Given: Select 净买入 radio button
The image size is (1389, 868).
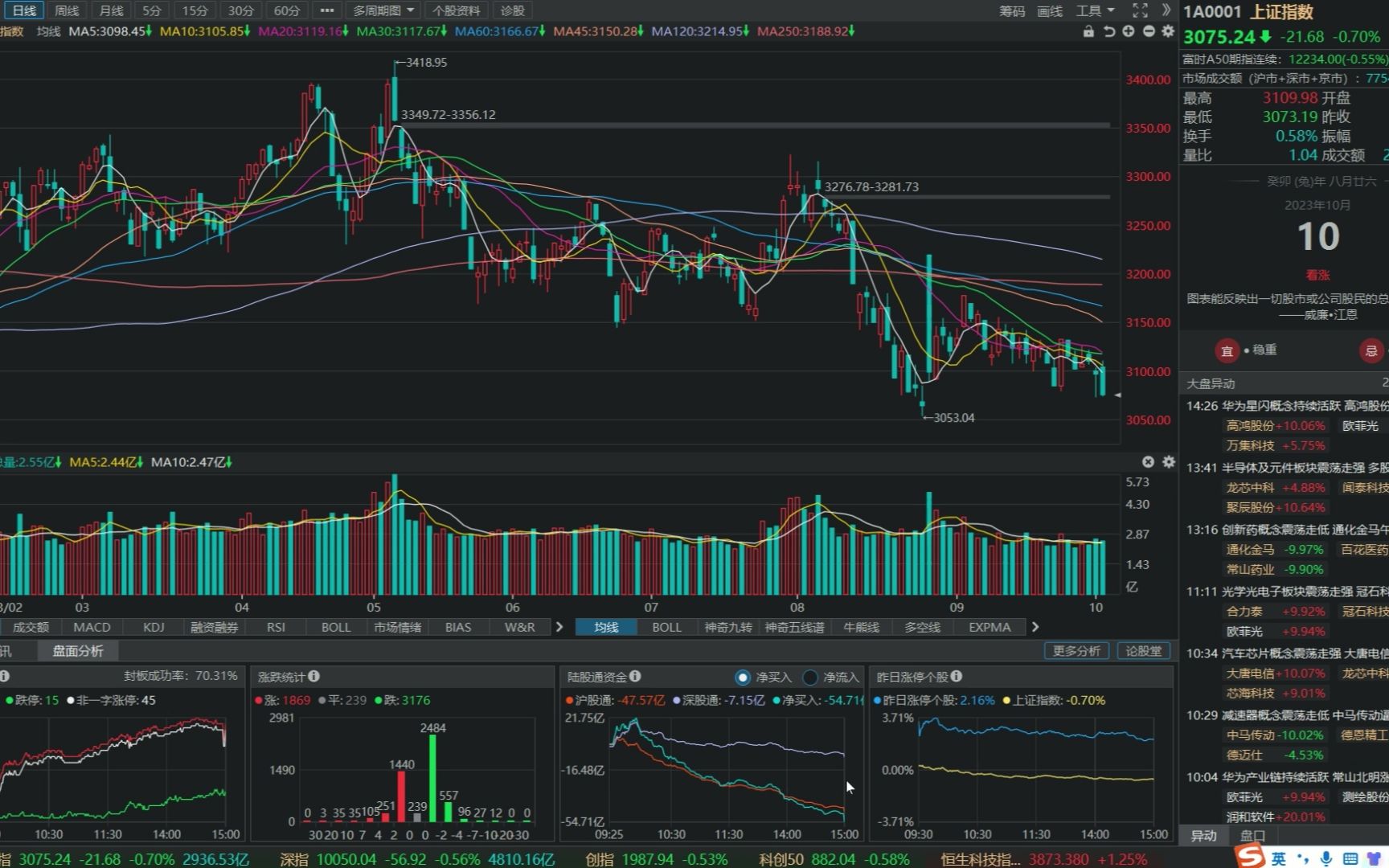Looking at the screenshot, I should (x=743, y=678).
